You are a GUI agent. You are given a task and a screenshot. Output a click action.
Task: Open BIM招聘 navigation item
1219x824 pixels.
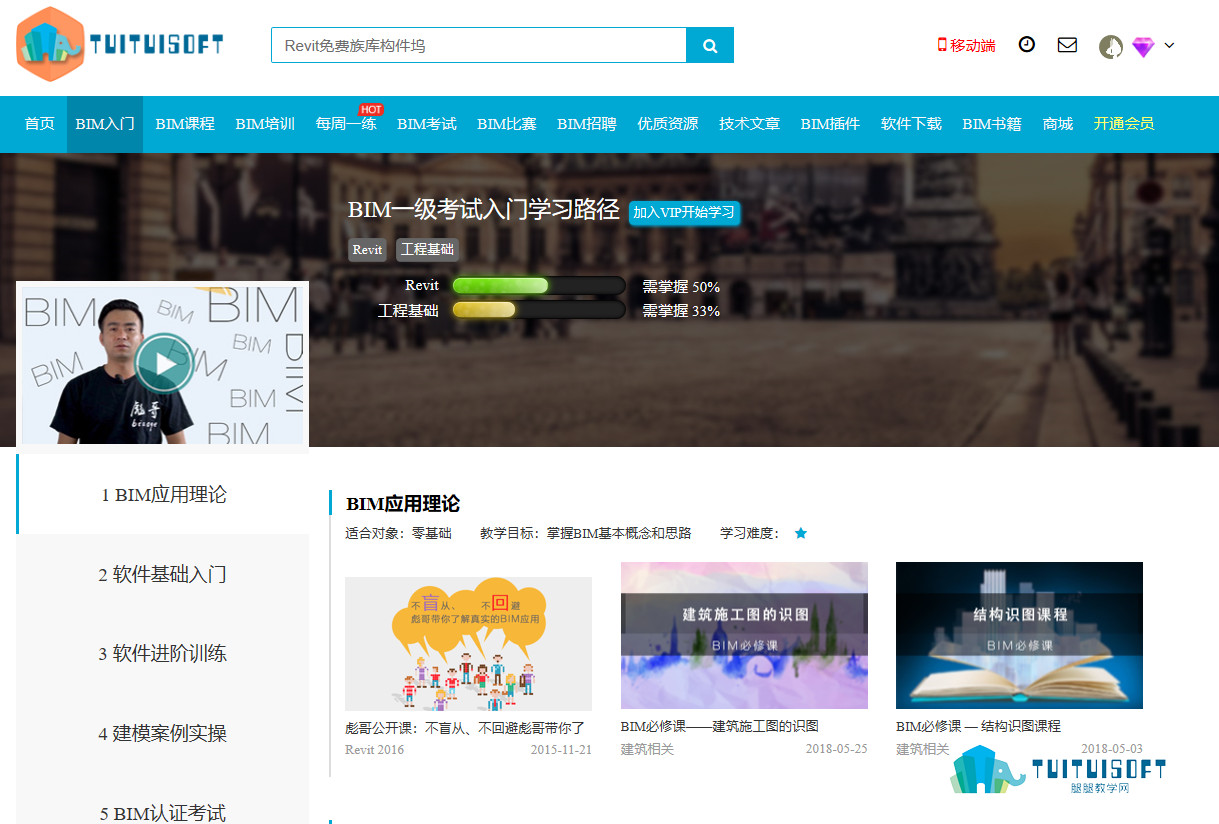587,124
